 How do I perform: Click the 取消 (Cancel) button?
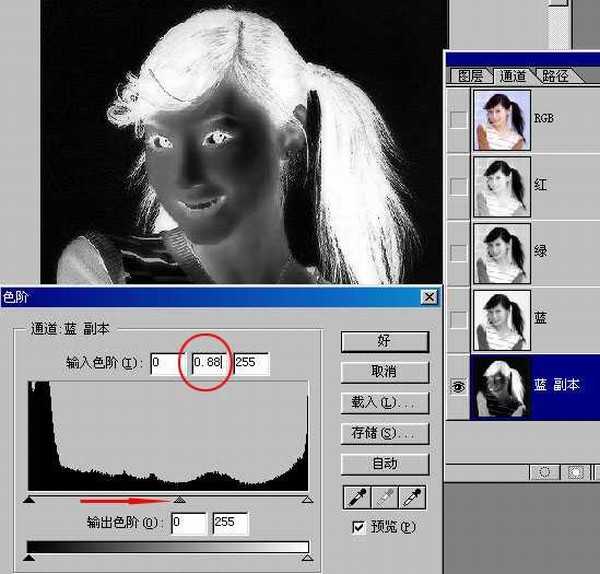[x=384, y=372]
